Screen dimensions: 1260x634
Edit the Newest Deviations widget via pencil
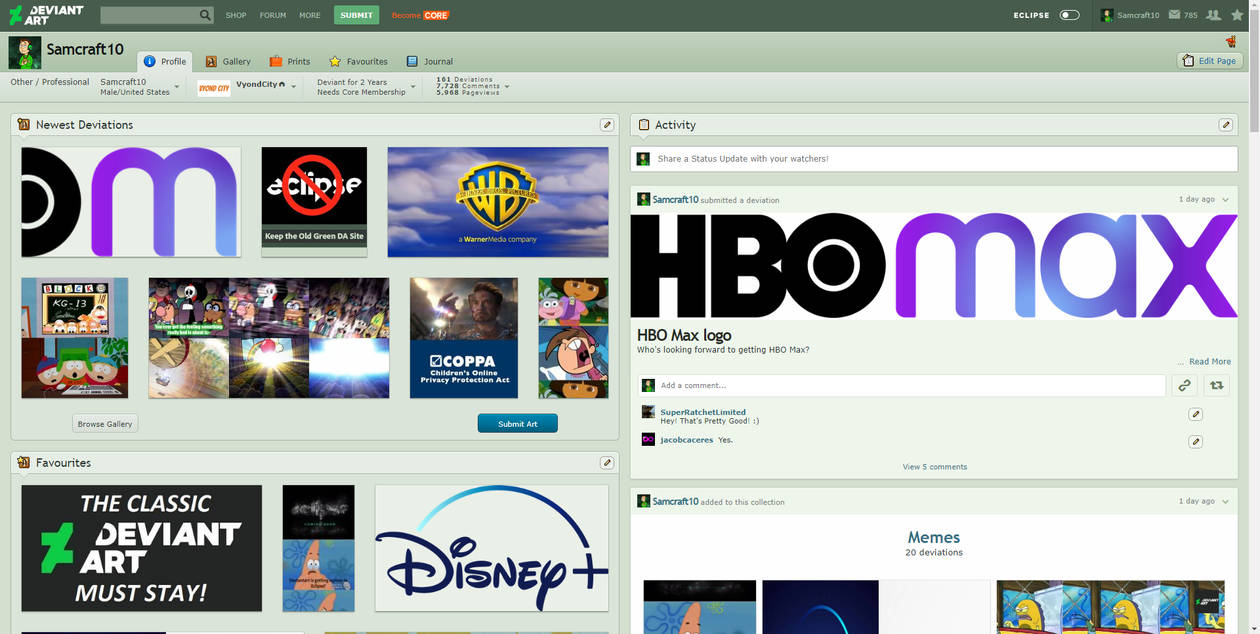607,125
